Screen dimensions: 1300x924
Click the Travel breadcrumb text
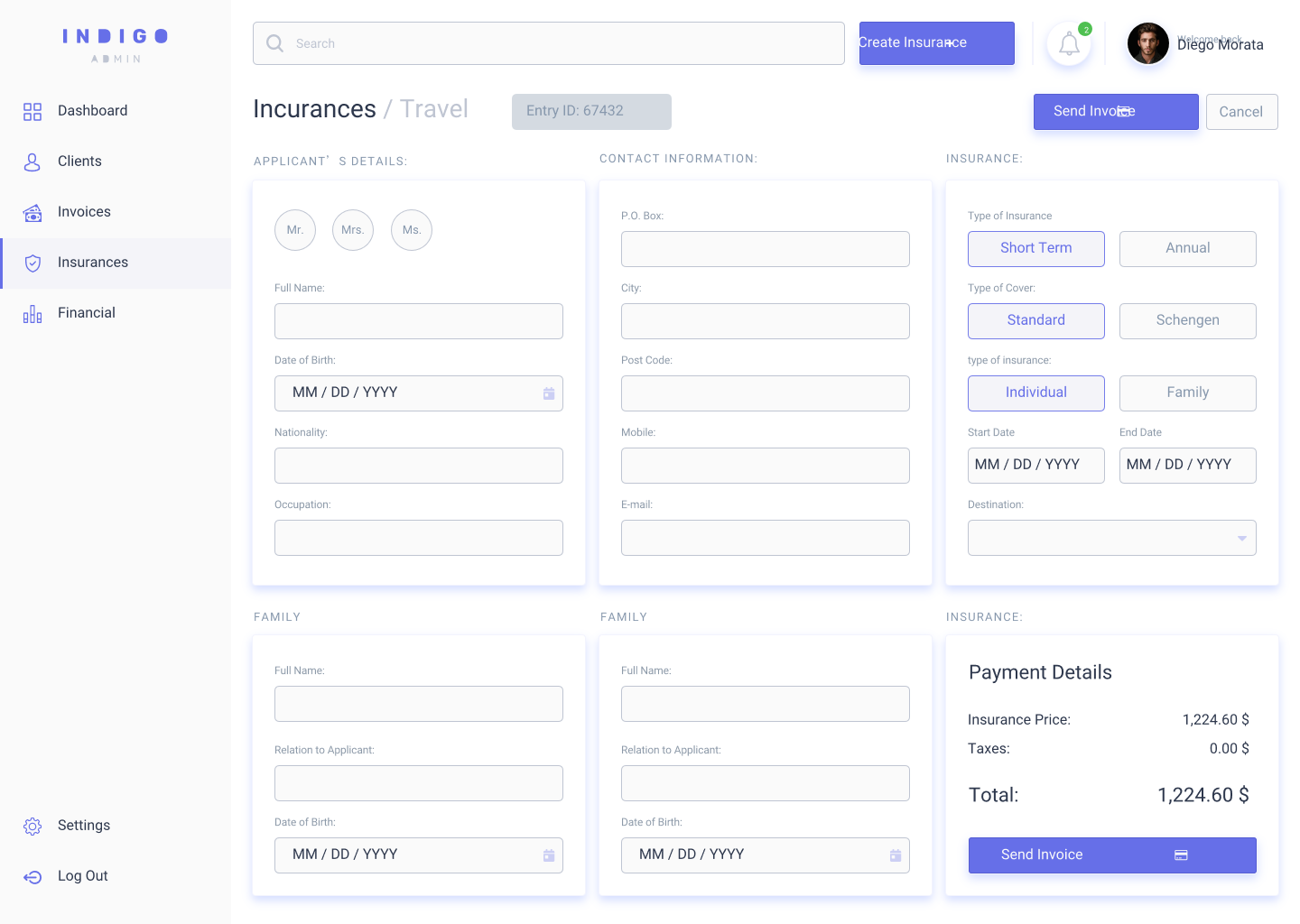[434, 109]
